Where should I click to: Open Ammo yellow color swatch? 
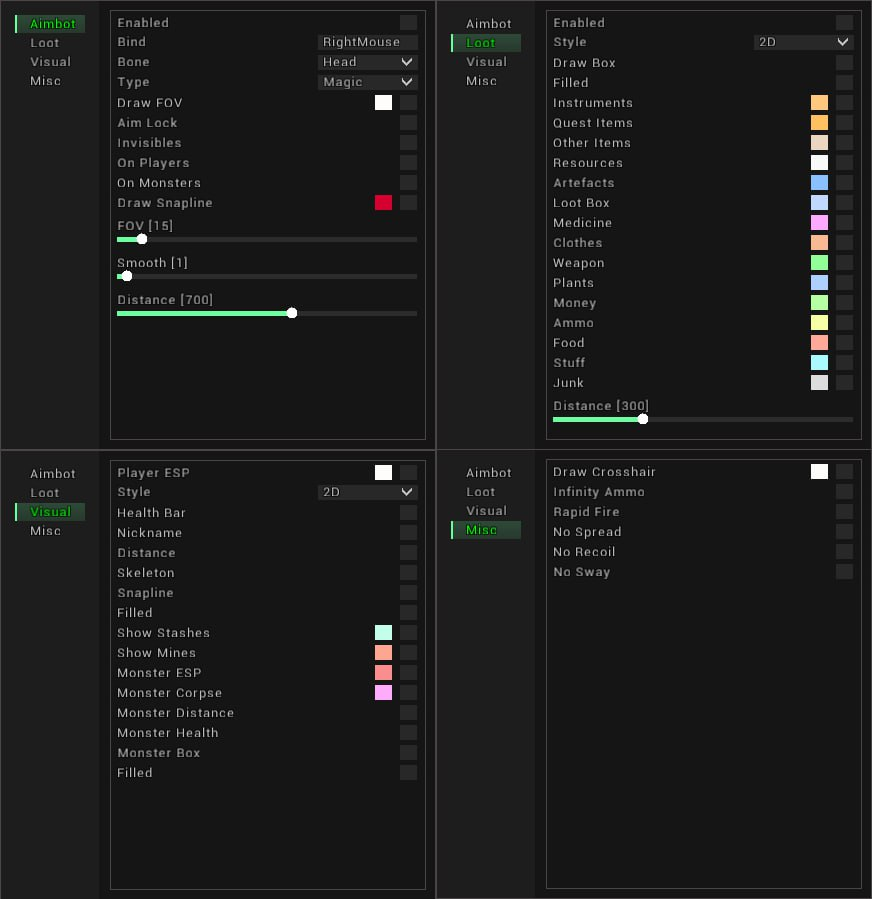coord(819,322)
